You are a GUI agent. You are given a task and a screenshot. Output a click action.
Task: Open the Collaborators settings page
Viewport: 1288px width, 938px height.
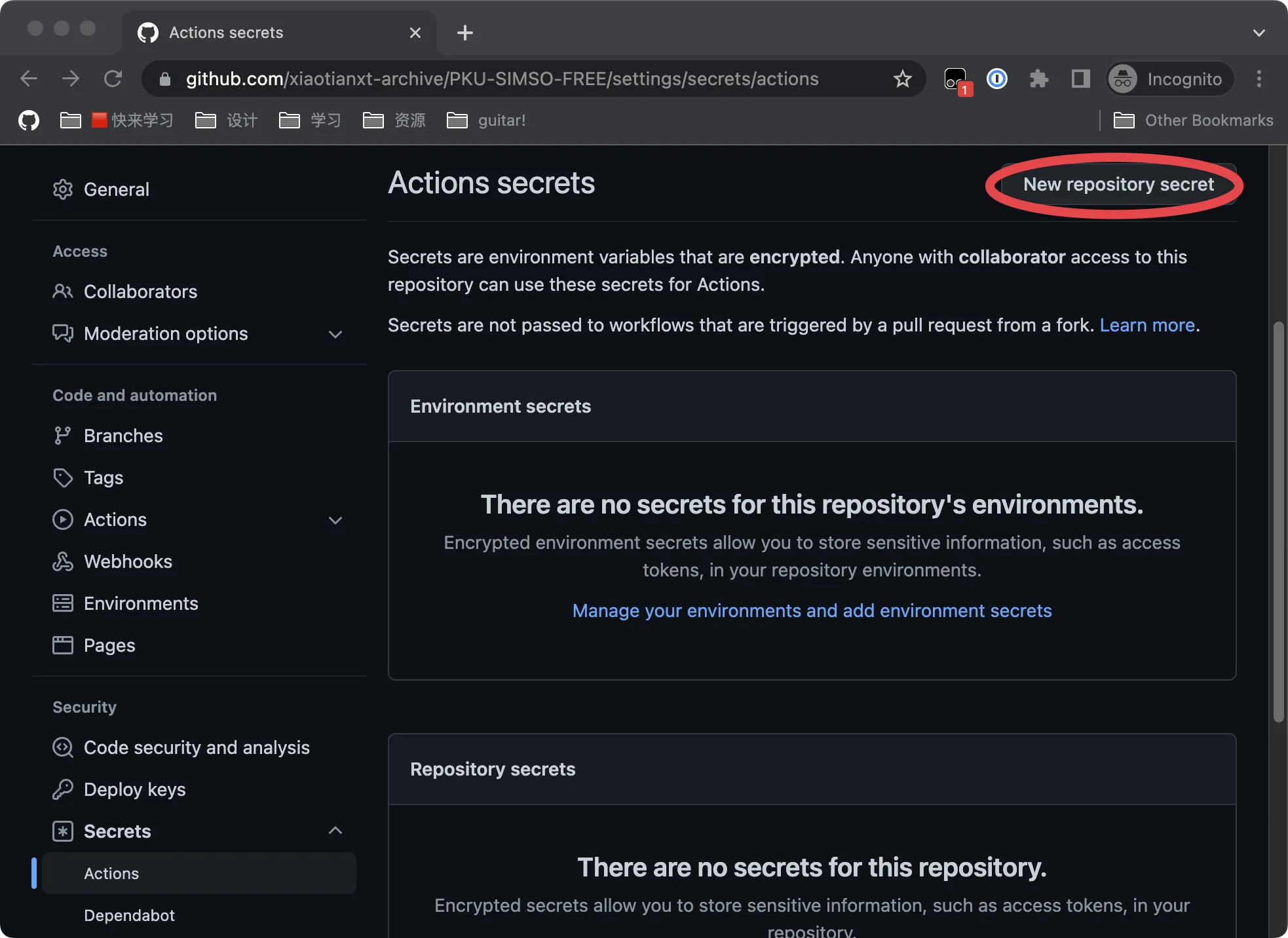(x=140, y=291)
